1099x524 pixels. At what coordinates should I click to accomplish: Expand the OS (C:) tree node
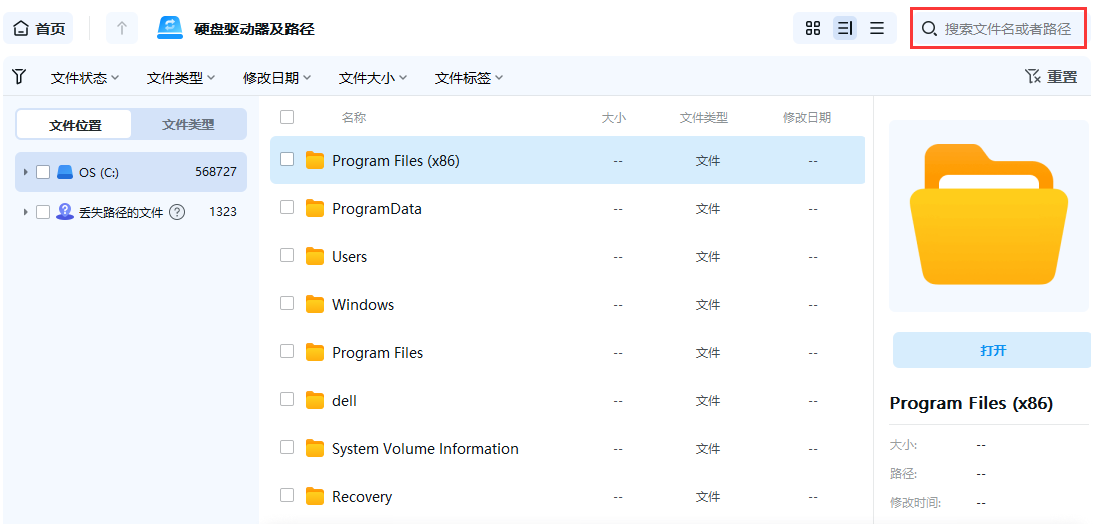click(26, 172)
